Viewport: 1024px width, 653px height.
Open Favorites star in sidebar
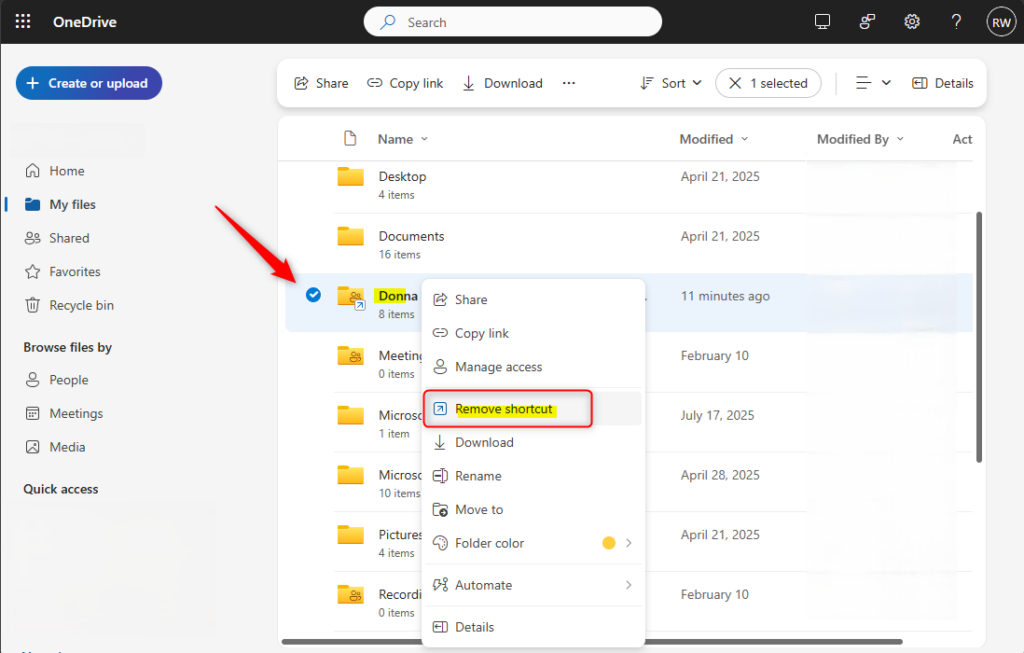(x=33, y=272)
